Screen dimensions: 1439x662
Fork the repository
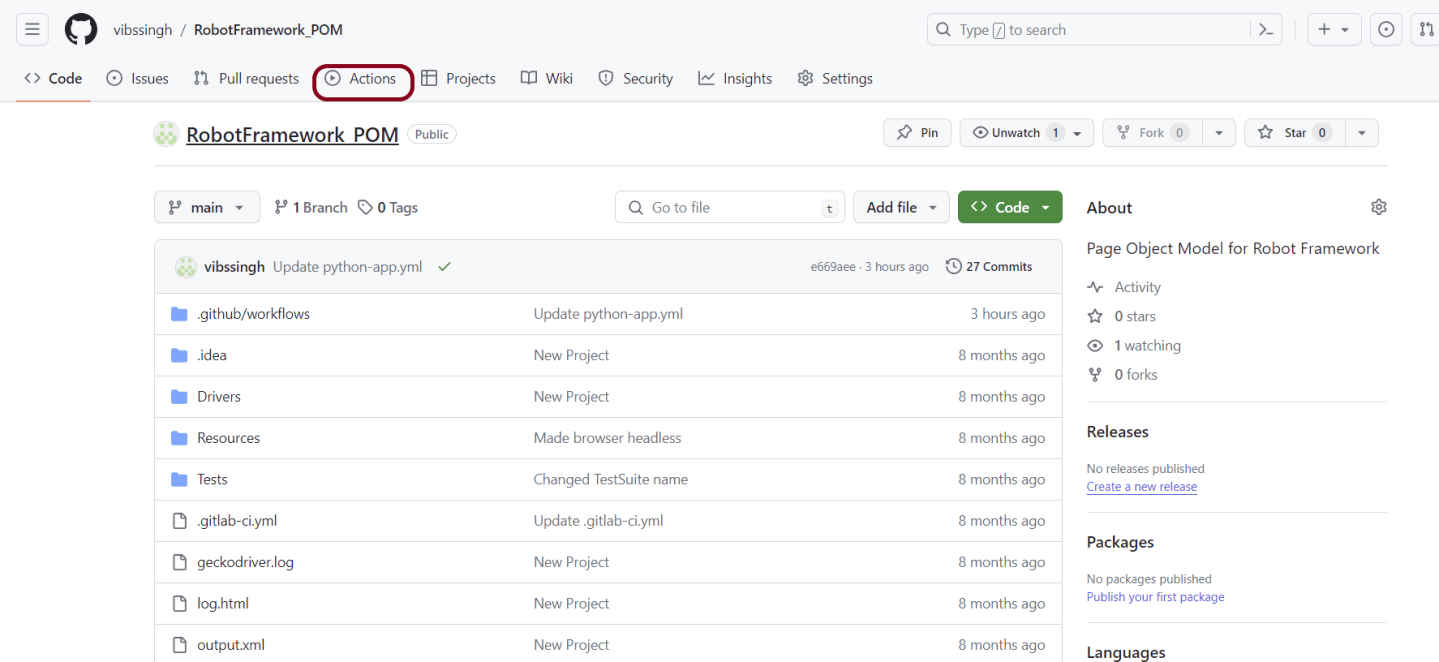[x=1152, y=133]
